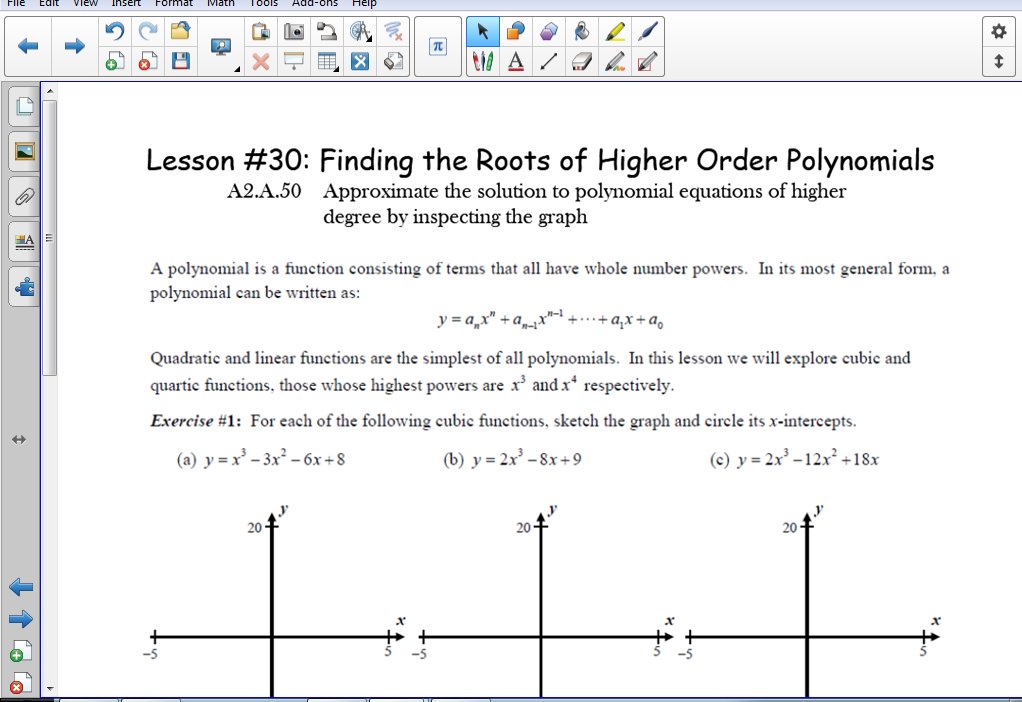The height and width of the screenshot is (702, 1022).
Task: Open the Add-ons puzzle piece panel
Action: tap(21, 287)
